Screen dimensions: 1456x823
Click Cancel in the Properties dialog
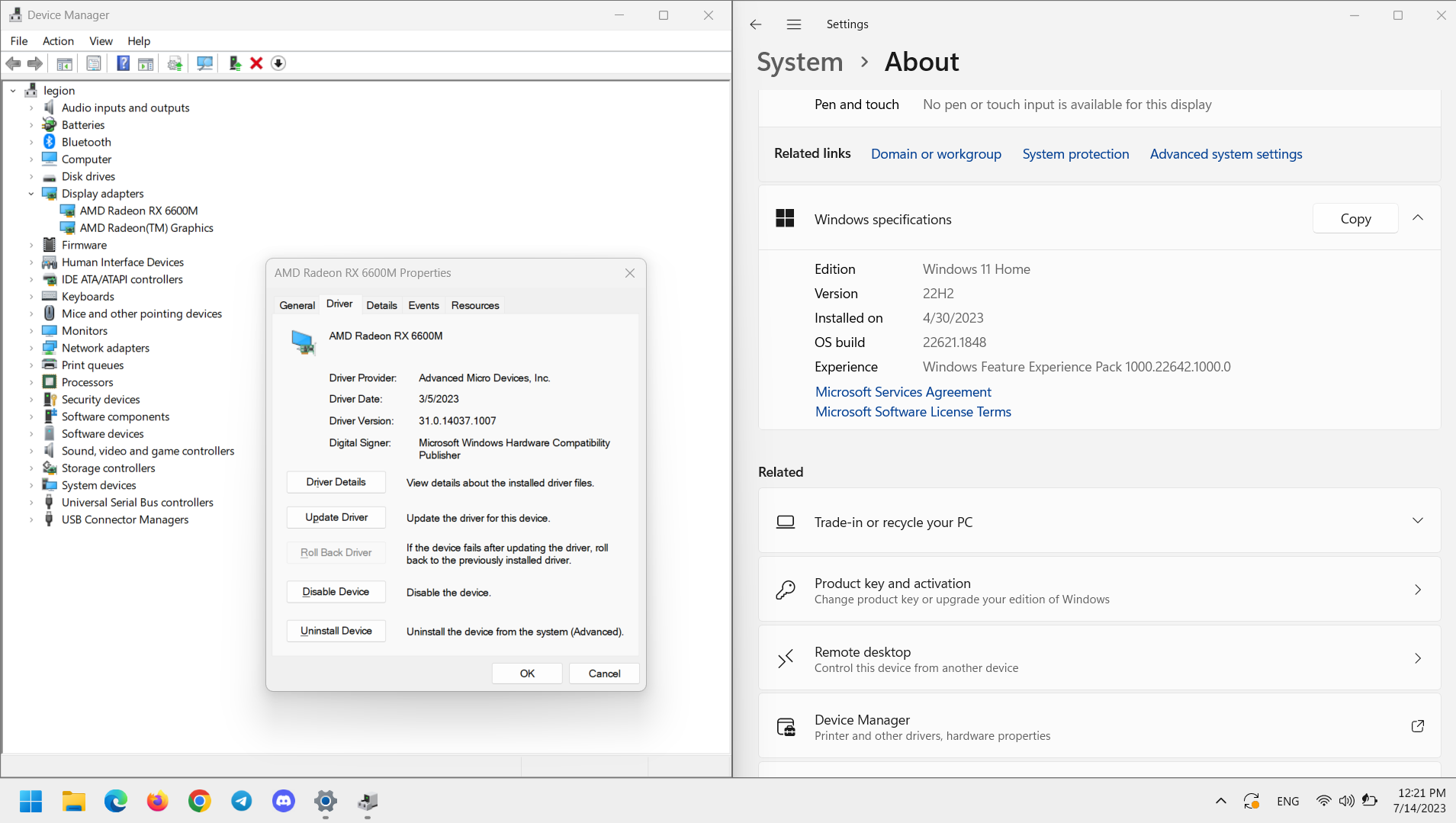604,674
